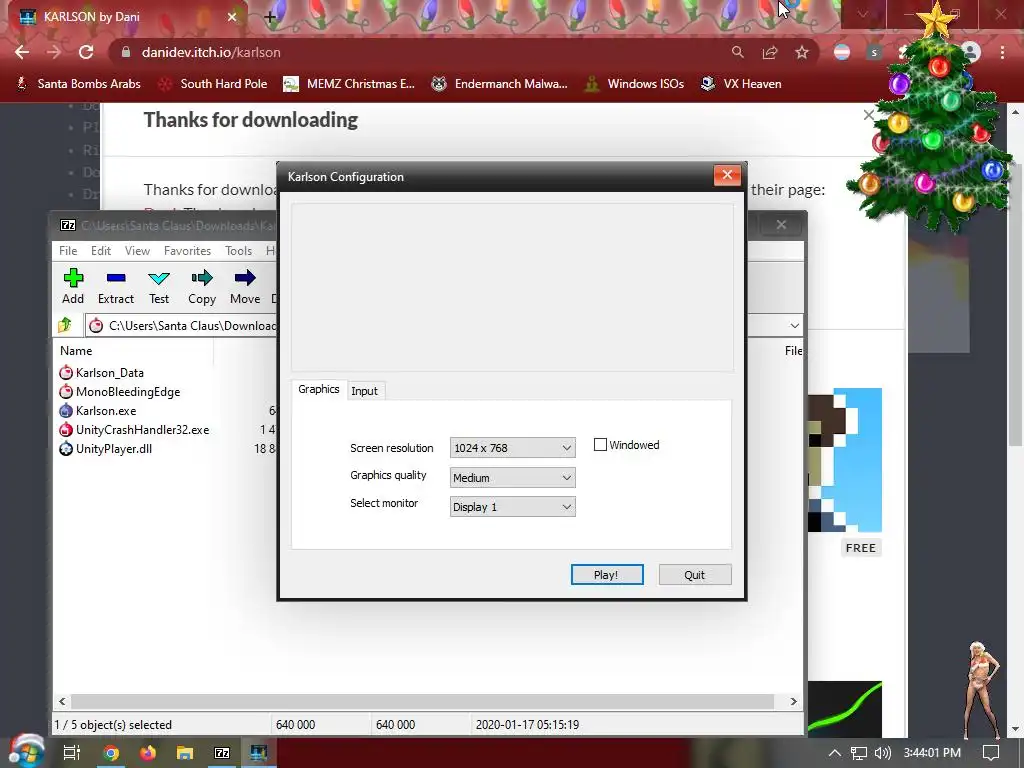The width and height of the screenshot is (1024, 768).
Task: Open a new Chrome tab
Action: click(x=270, y=17)
